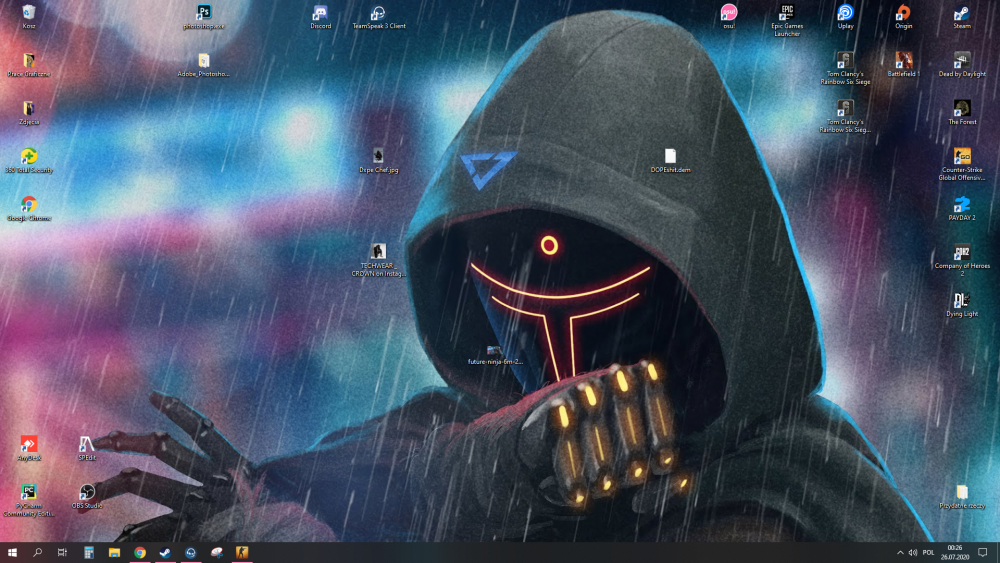Switch to TeamSpeak headset icon on taskbar
Screen dimensions: 1000x563
(x=191, y=552)
